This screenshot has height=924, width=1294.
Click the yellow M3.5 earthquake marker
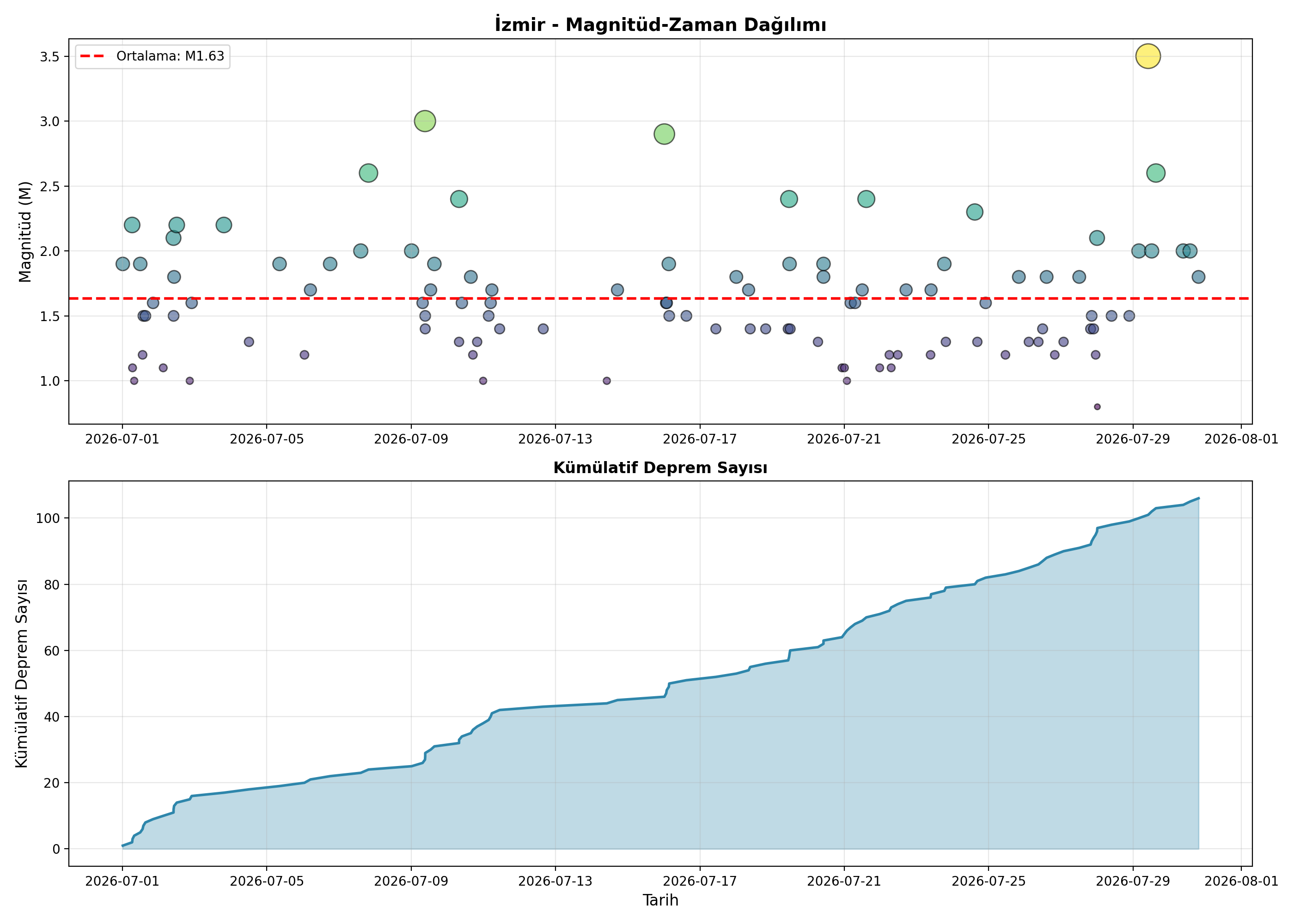click(1148, 56)
